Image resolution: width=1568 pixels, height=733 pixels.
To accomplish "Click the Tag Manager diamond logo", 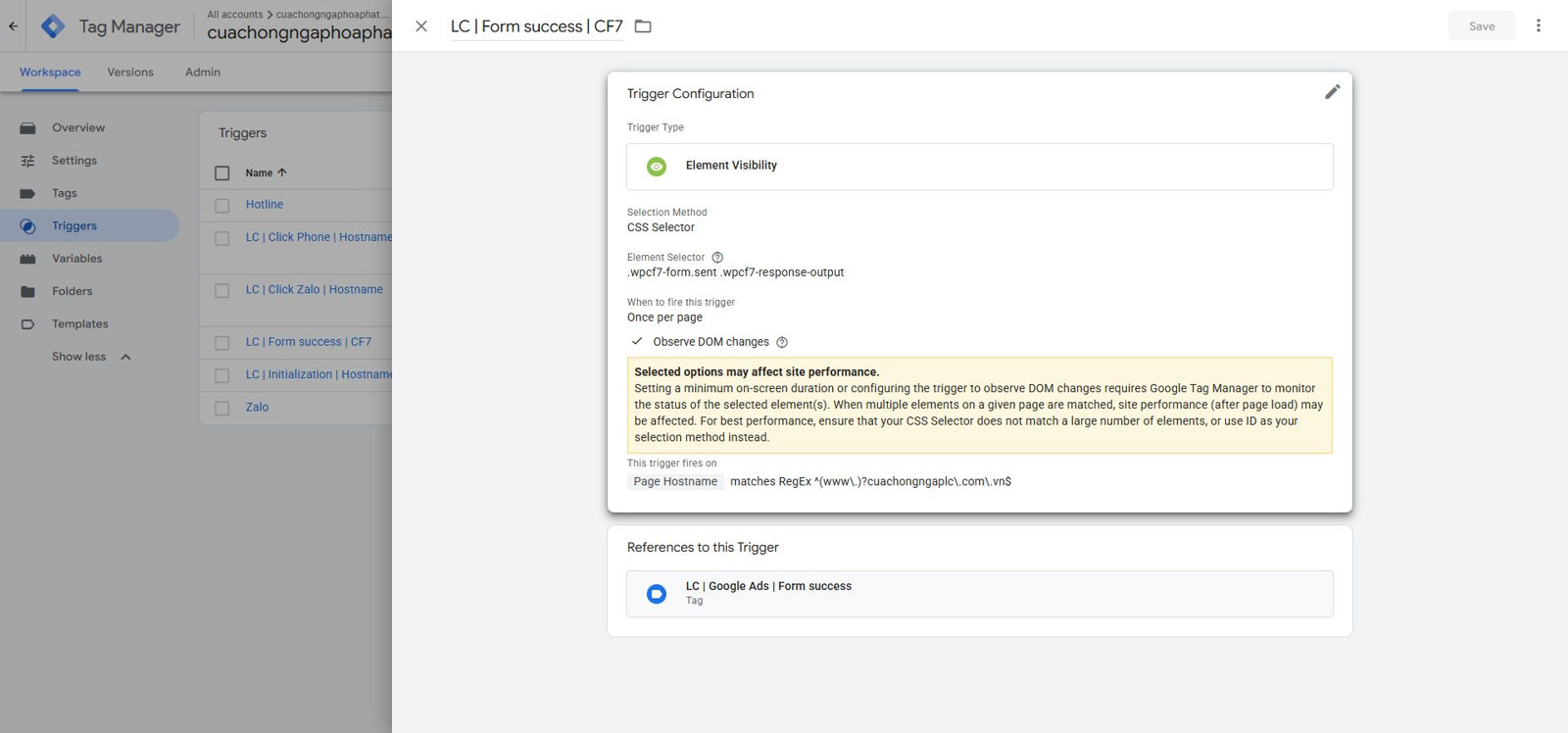I will [x=53, y=26].
